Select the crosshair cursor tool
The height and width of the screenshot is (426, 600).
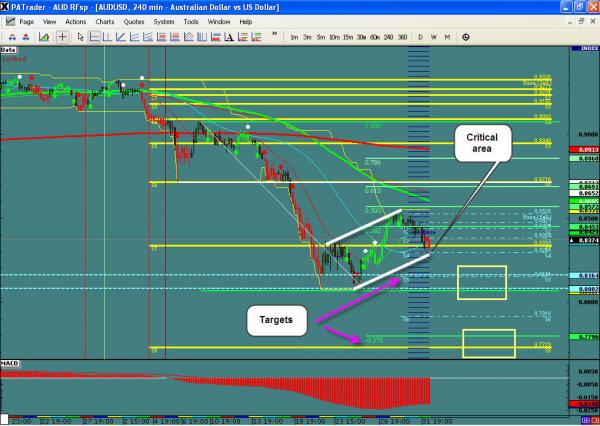(63, 37)
